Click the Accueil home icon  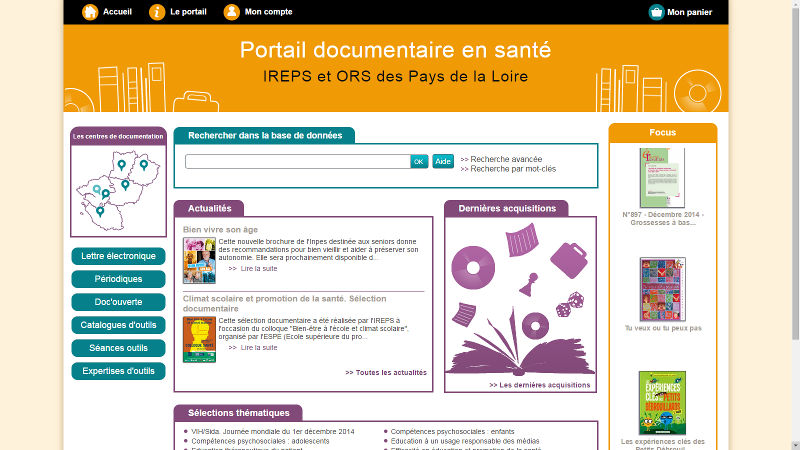point(90,12)
